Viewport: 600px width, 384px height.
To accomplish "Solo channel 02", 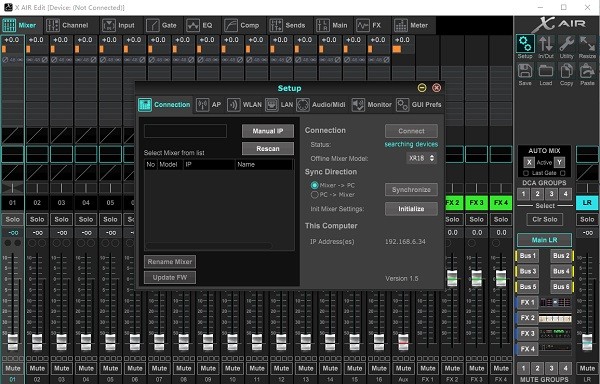I will [37, 220].
